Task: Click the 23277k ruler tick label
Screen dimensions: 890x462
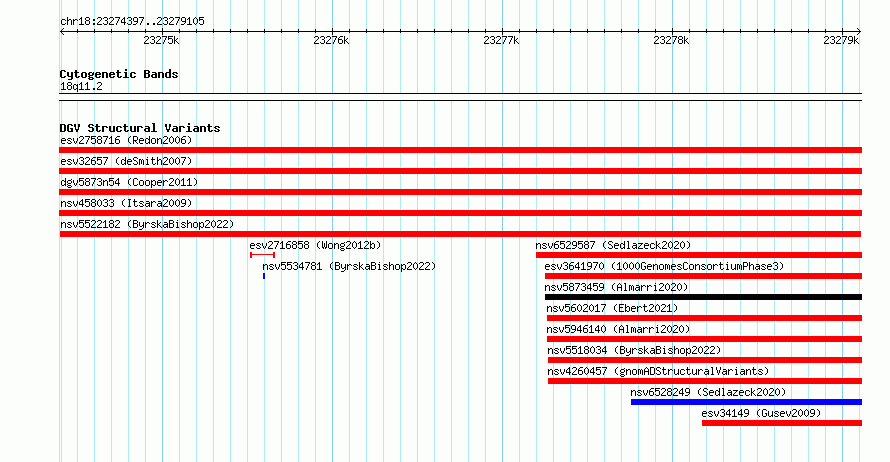Action: 501,40
